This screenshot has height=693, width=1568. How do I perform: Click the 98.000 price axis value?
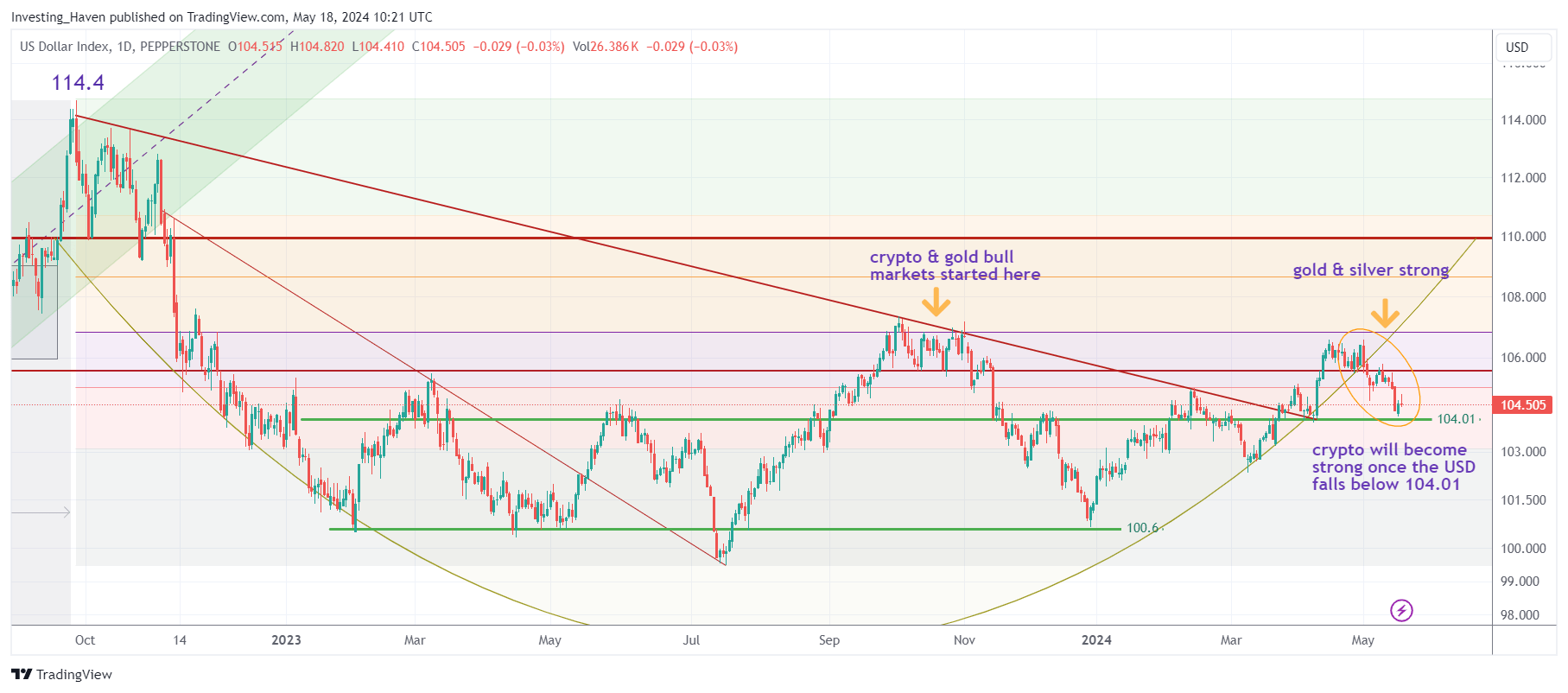click(x=1520, y=615)
